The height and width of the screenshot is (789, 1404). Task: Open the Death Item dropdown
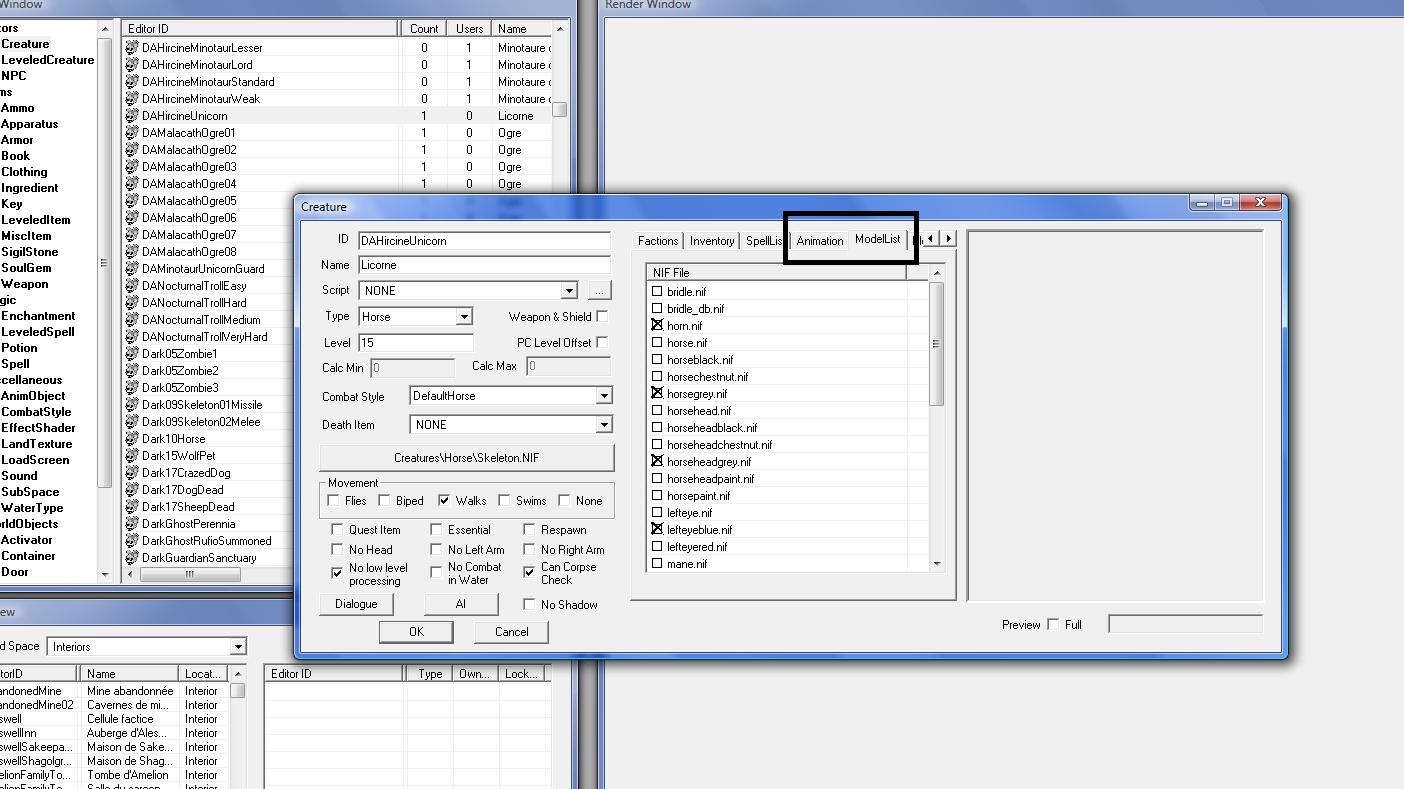tap(603, 425)
